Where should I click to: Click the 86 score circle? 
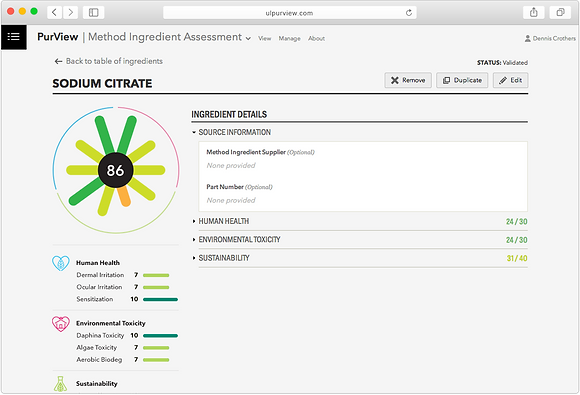115,171
